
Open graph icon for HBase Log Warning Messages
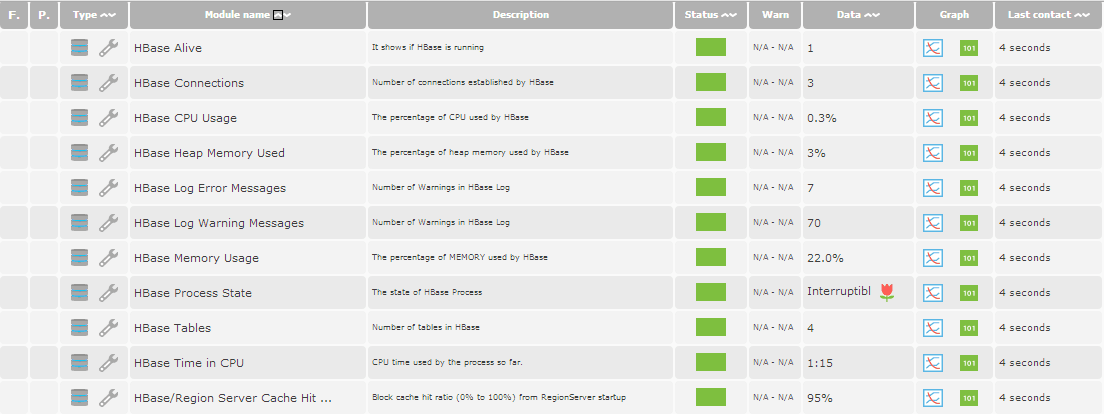[933, 223]
